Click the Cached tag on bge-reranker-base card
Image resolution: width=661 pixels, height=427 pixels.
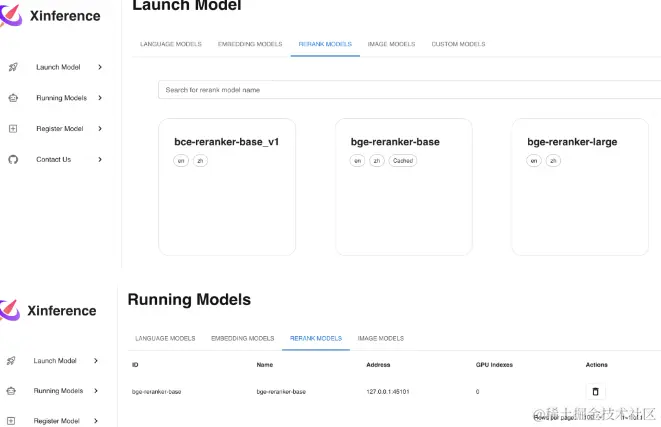pos(403,161)
